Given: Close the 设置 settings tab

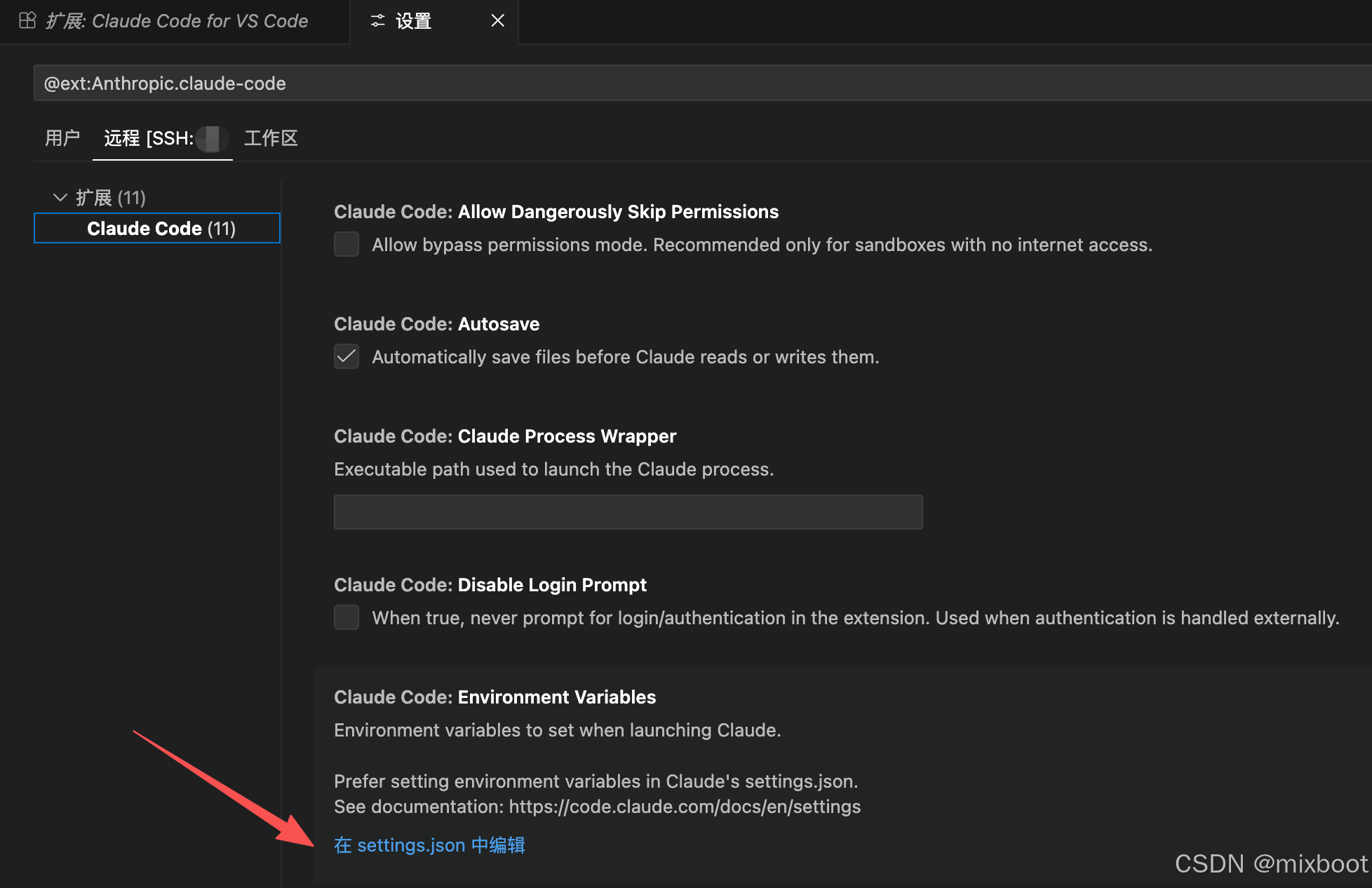Looking at the screenshot, I should click(497, 21).
